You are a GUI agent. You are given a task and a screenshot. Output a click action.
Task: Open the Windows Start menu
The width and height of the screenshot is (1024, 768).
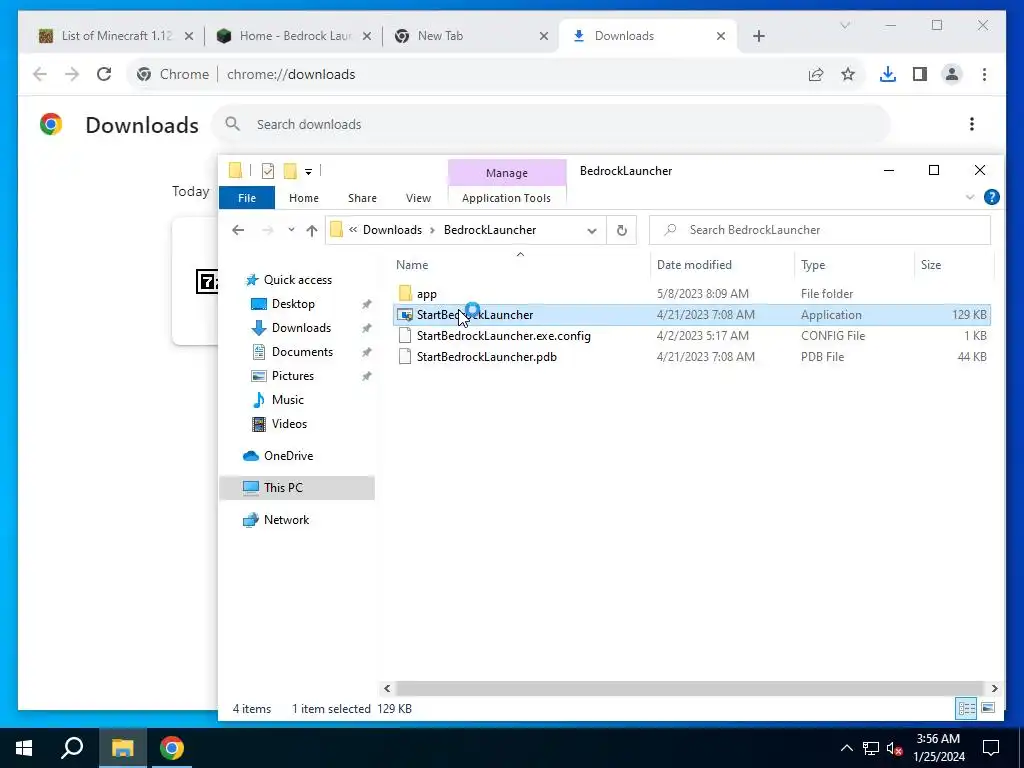pos(24,748)
